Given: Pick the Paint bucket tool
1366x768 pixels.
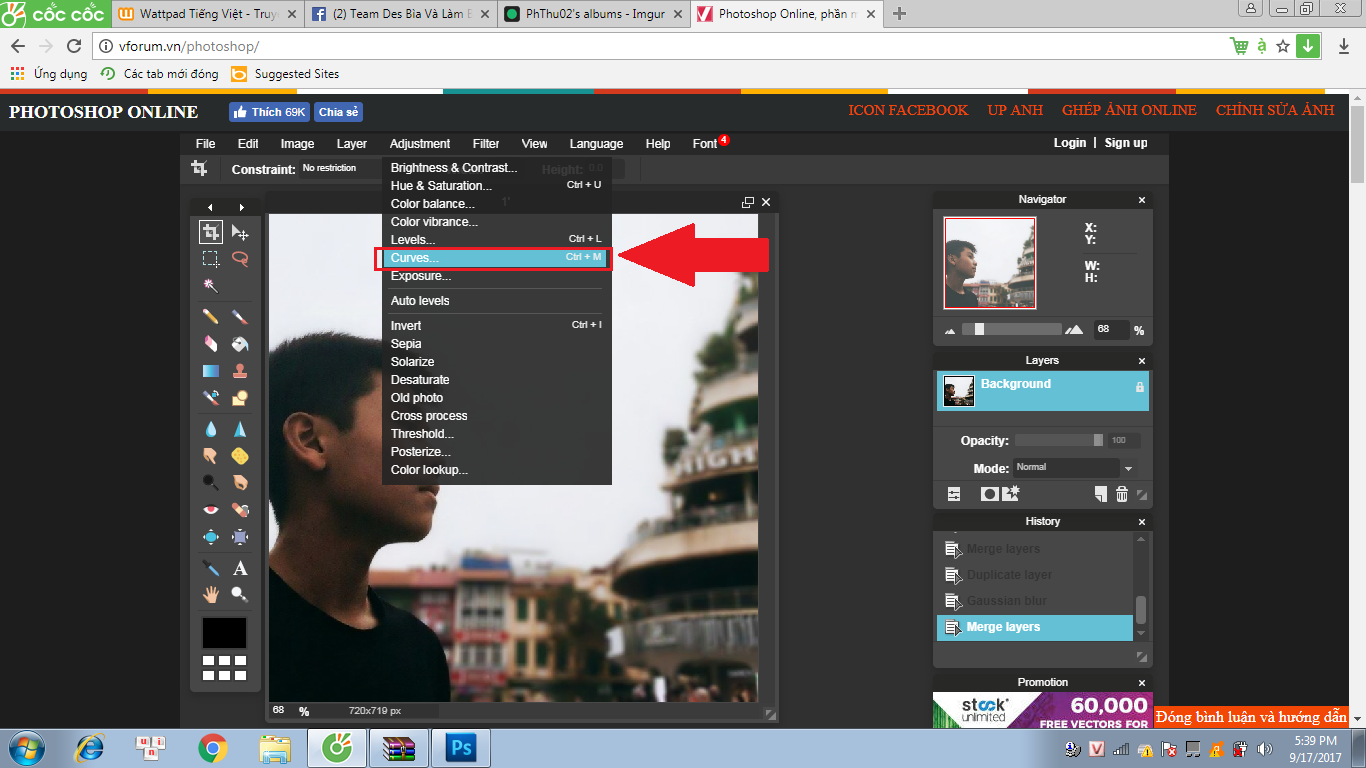Looking at the screenshot, I should point(240,344).
